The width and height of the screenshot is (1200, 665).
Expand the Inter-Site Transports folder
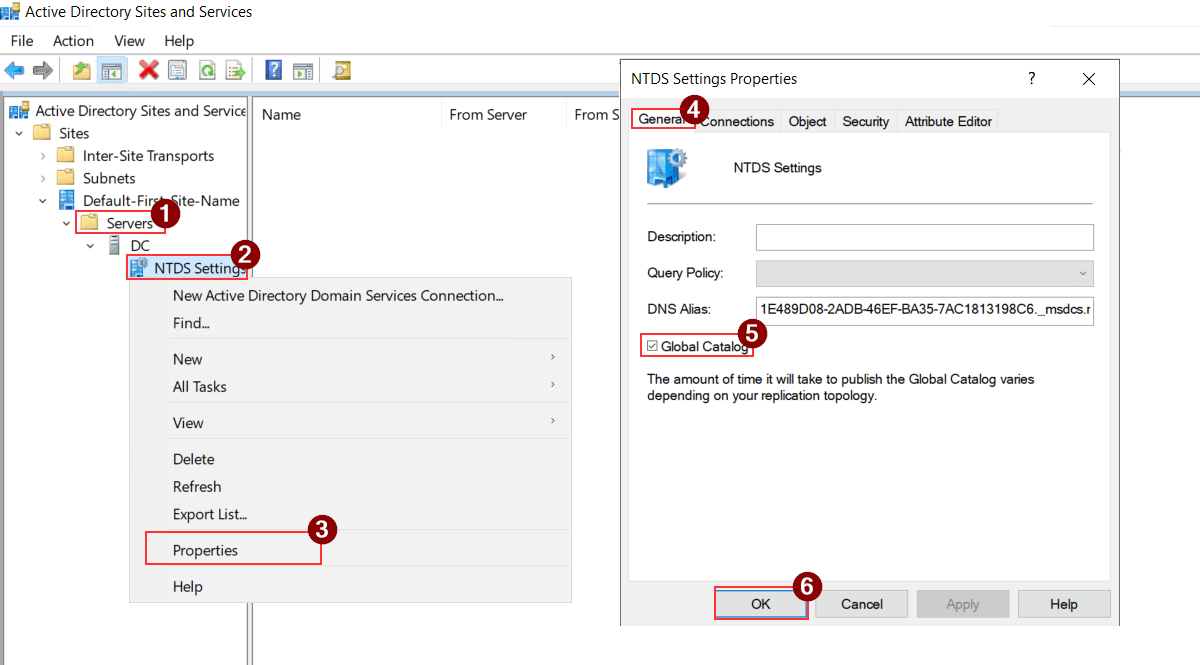42,155
